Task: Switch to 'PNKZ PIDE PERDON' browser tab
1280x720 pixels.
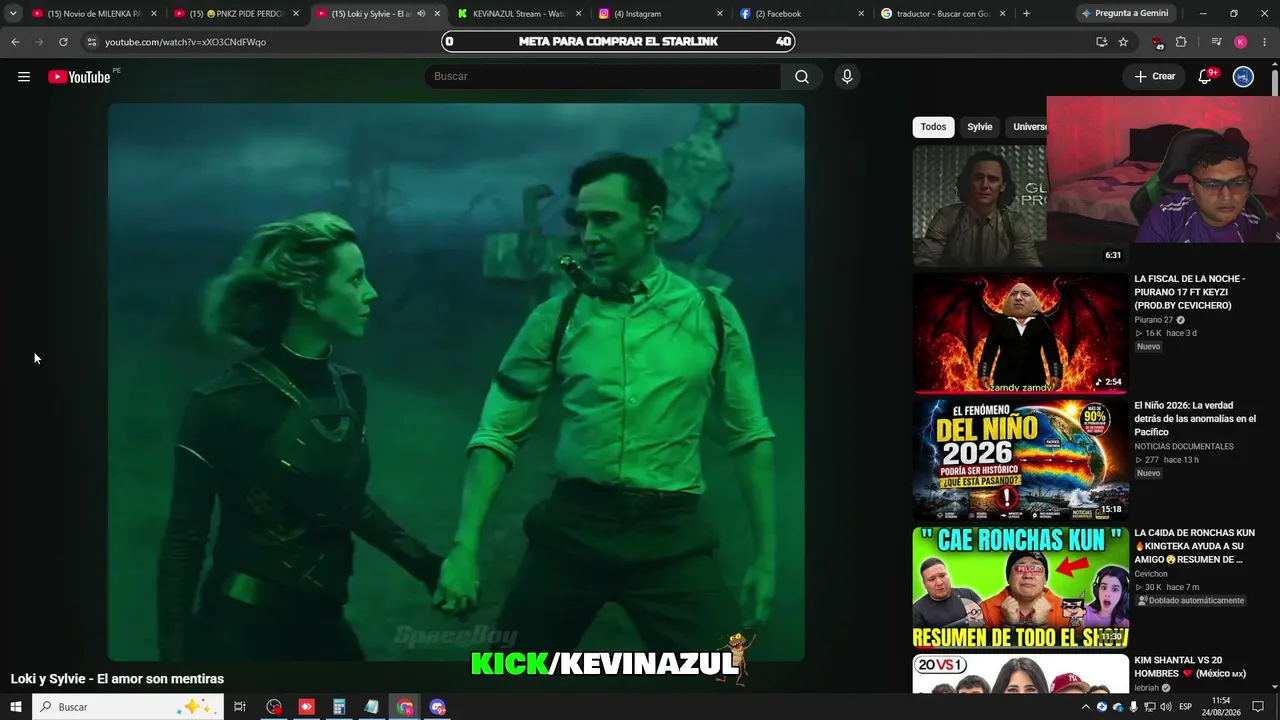Action: click(x=236, y=14)
